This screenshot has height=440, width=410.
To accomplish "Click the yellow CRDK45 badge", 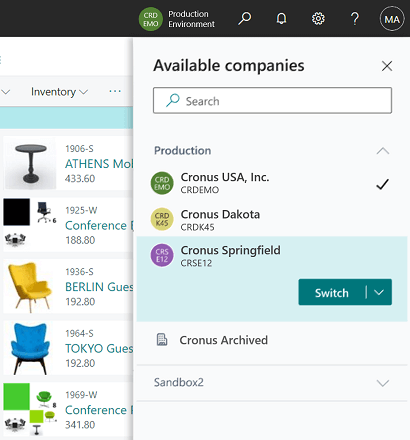I will coord(162,219).
